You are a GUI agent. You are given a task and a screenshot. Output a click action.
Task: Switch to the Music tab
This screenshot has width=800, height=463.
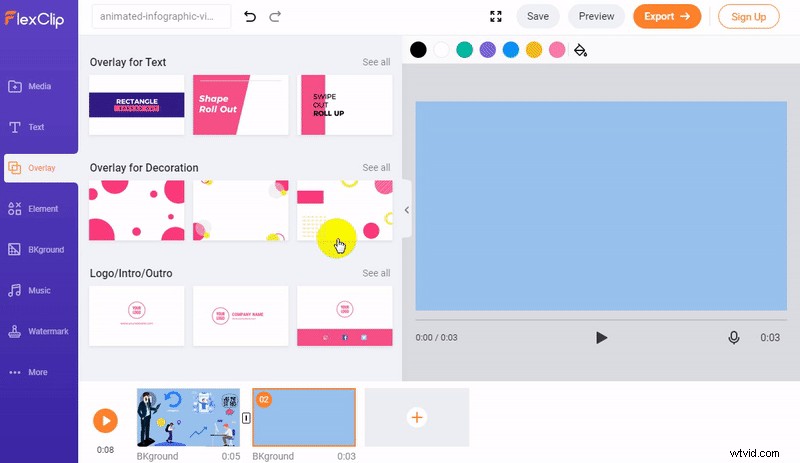(39, 290)
